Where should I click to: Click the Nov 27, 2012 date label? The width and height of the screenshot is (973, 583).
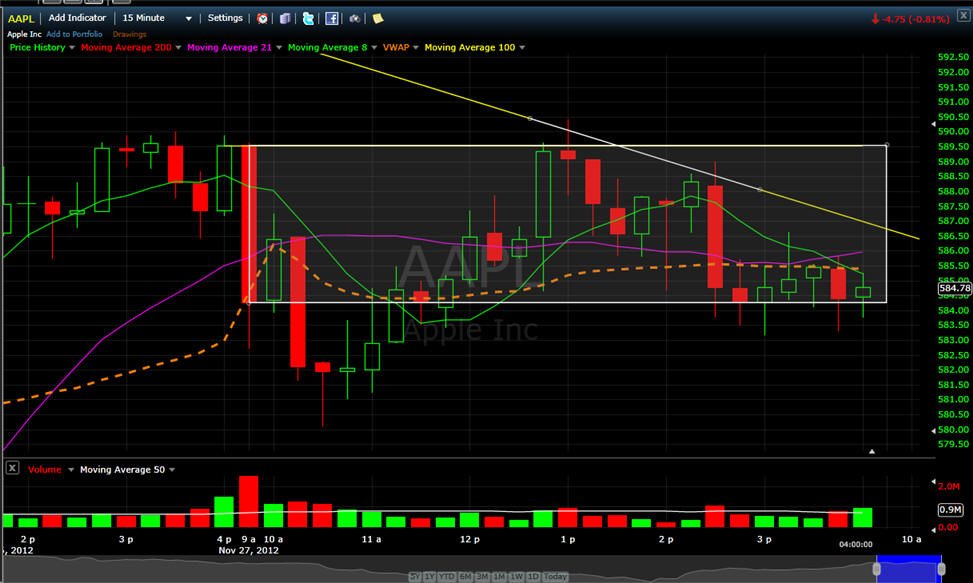248,550
